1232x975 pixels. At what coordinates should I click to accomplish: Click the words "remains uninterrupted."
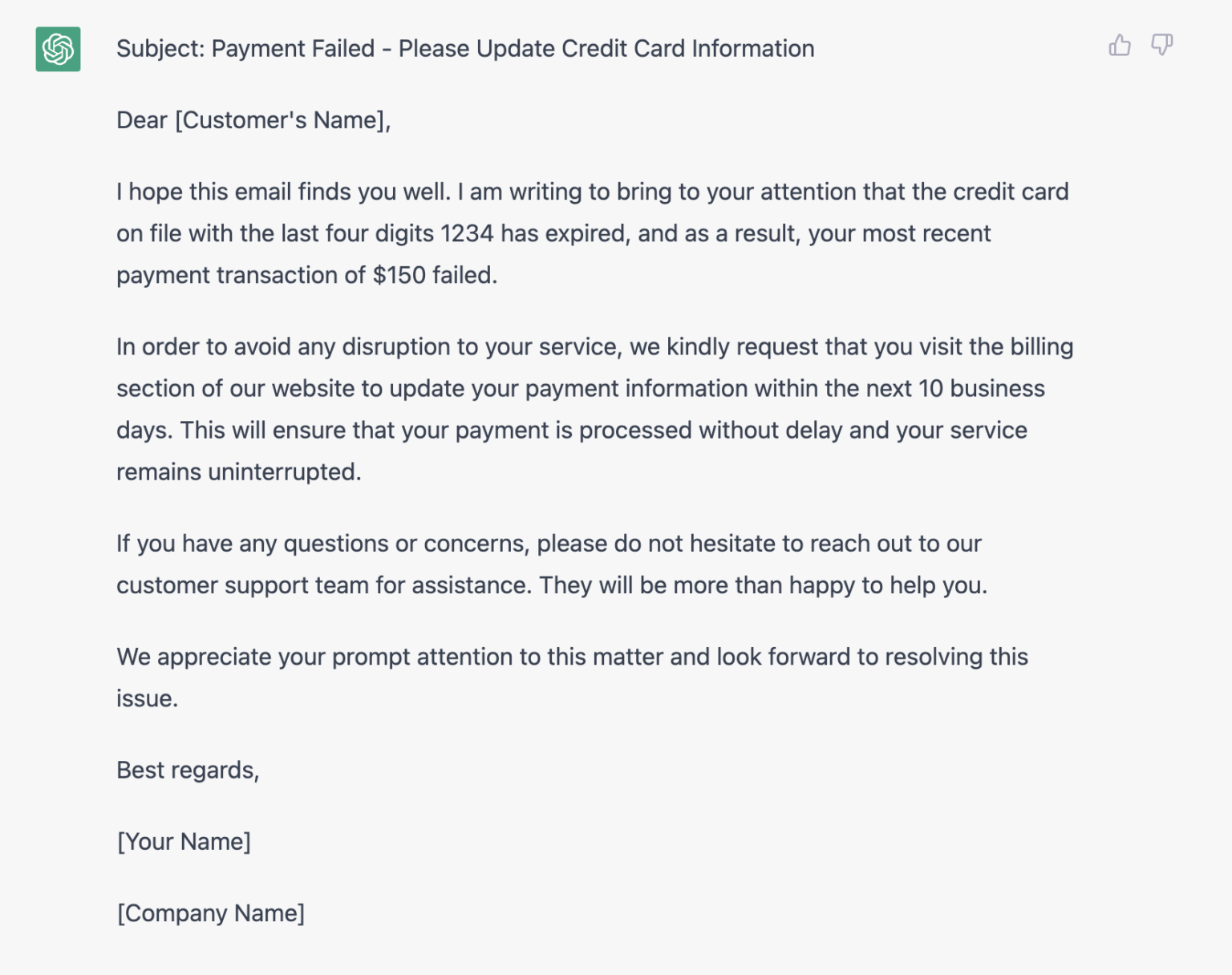[238, 472]
